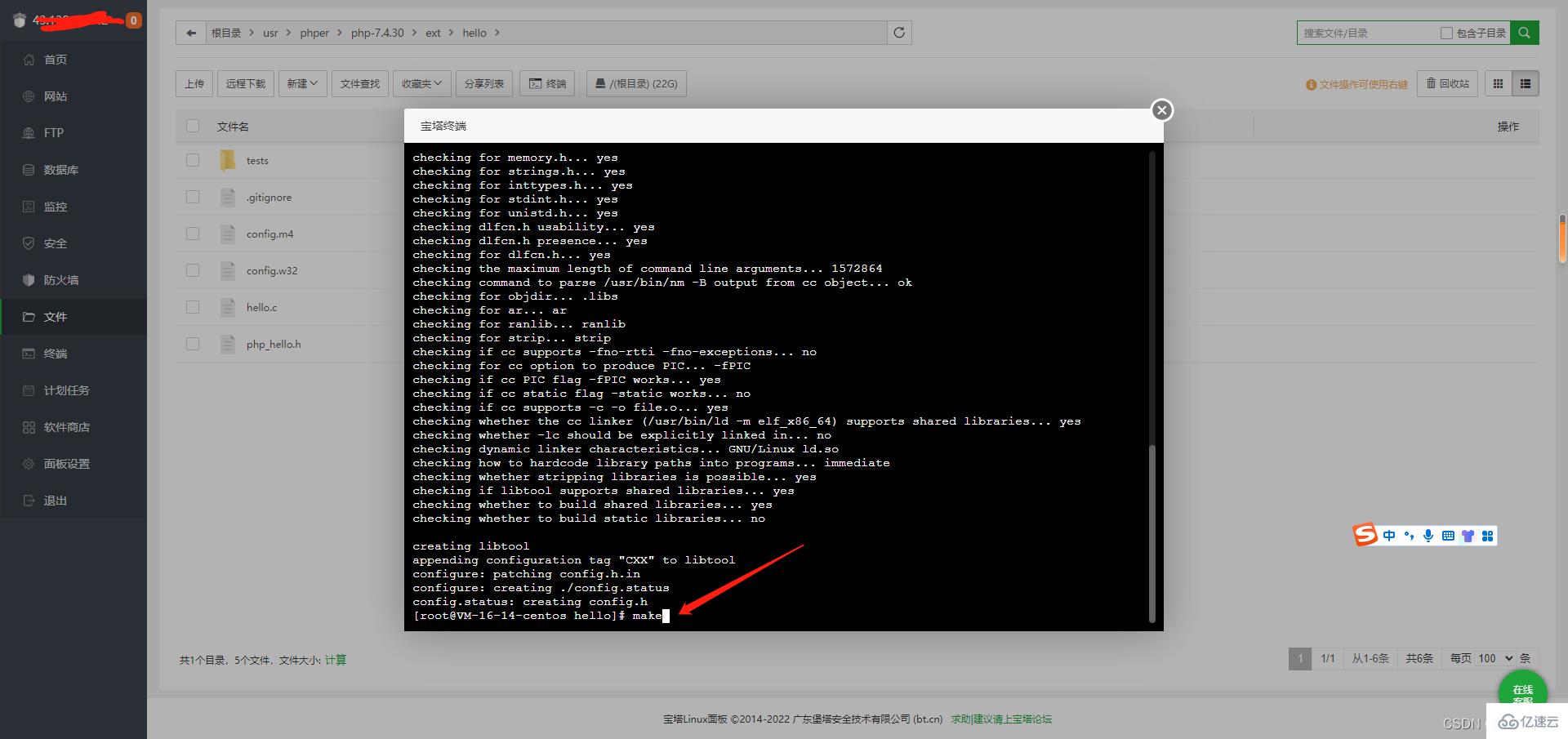Open the 安全 sidebar menu

tap(73, 243)
